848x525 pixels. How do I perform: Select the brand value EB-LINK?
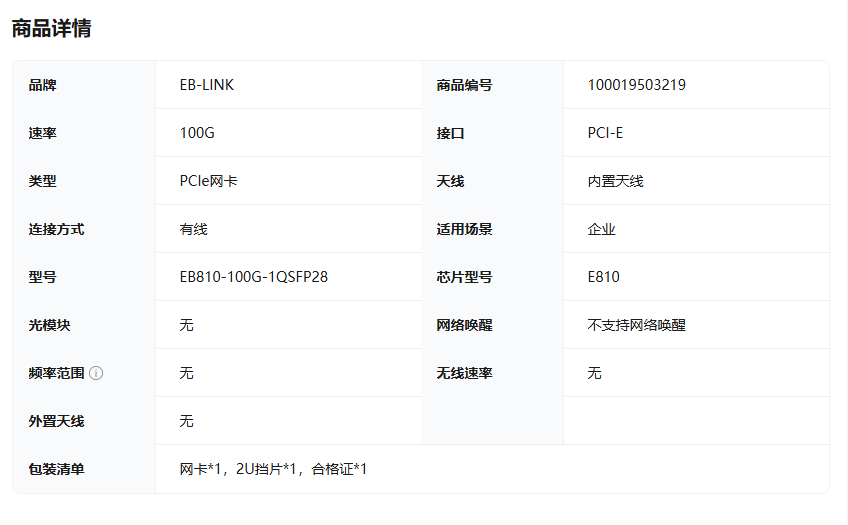(x=207, y=85)
